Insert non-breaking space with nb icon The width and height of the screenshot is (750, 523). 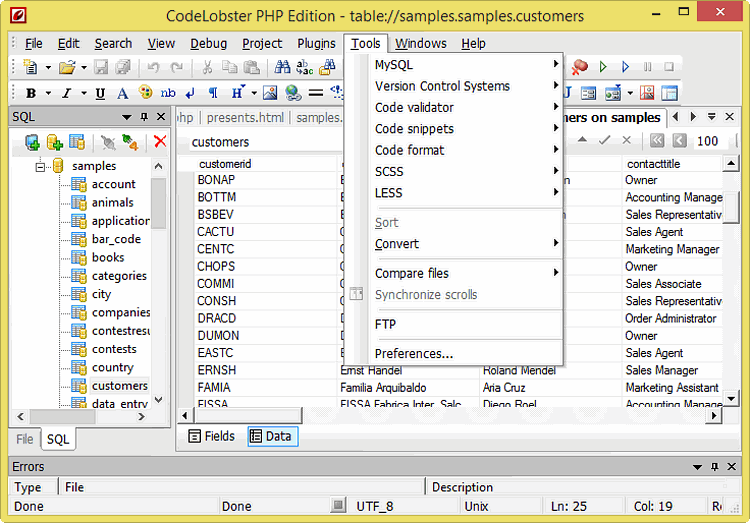point(168,93)
